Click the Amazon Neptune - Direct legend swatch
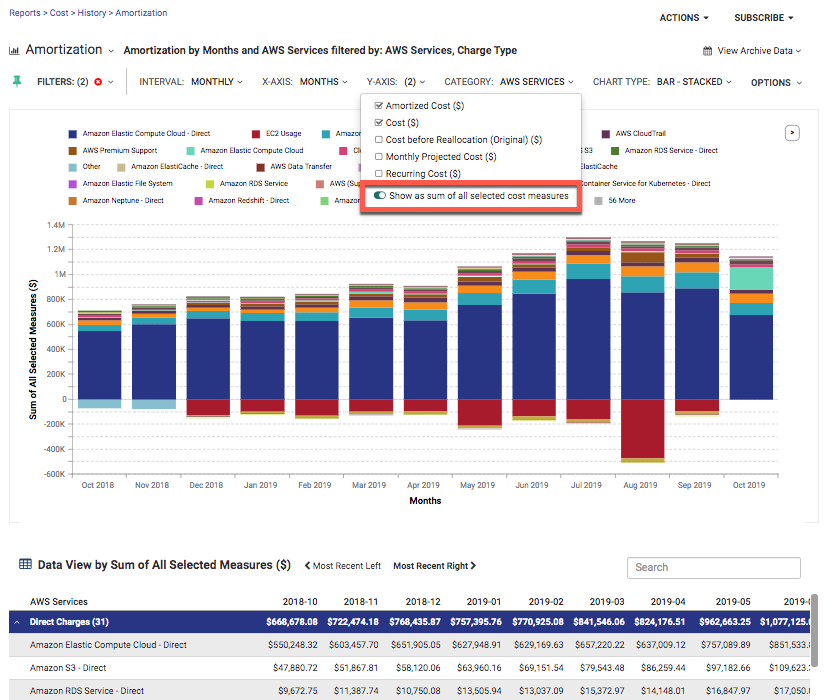Screen dimensions: 828x700 73,201
